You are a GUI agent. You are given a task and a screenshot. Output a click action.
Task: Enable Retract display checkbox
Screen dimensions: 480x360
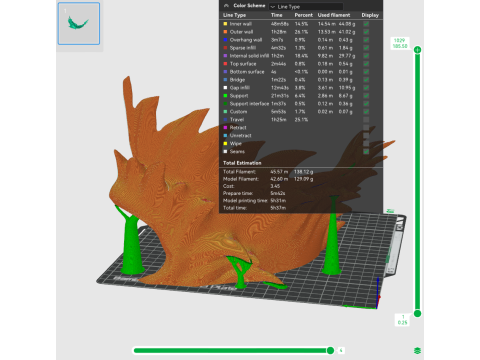coord(366,128)
